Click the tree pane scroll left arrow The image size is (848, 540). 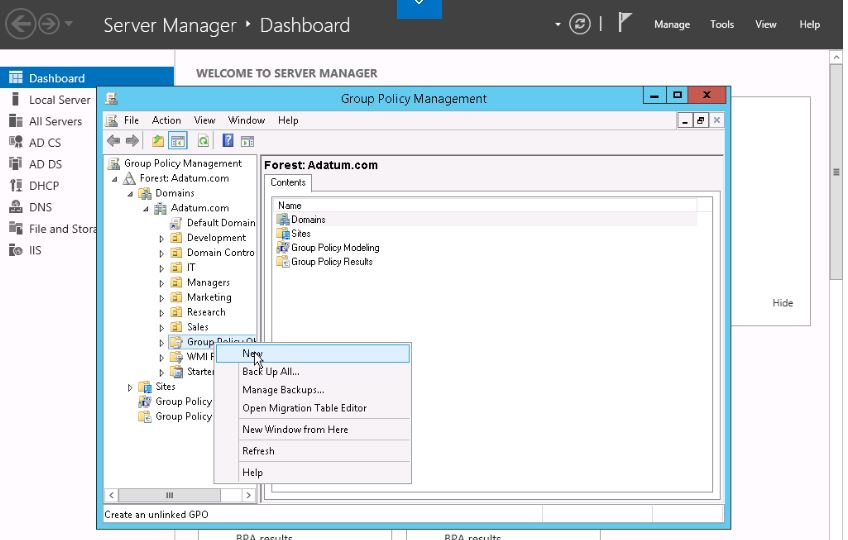pos(111,495)
